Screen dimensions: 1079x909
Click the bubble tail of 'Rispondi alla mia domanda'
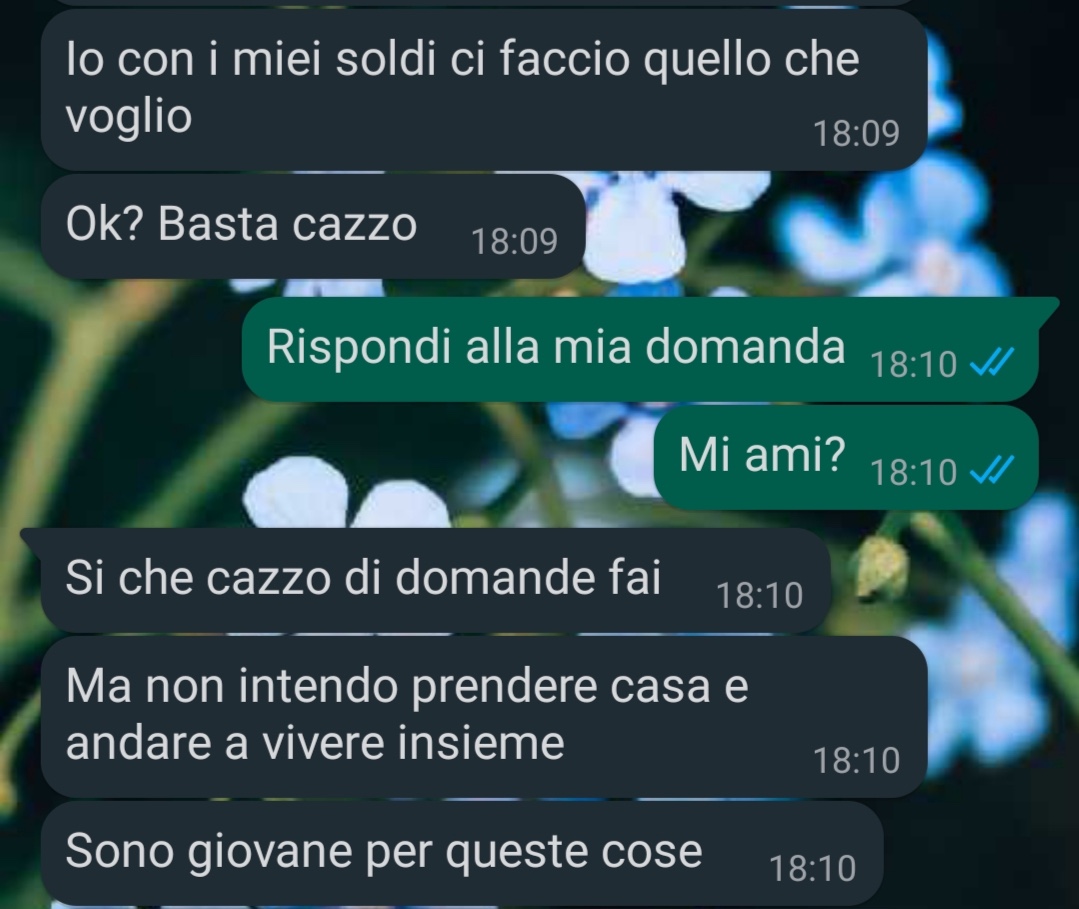(1047, 307)
